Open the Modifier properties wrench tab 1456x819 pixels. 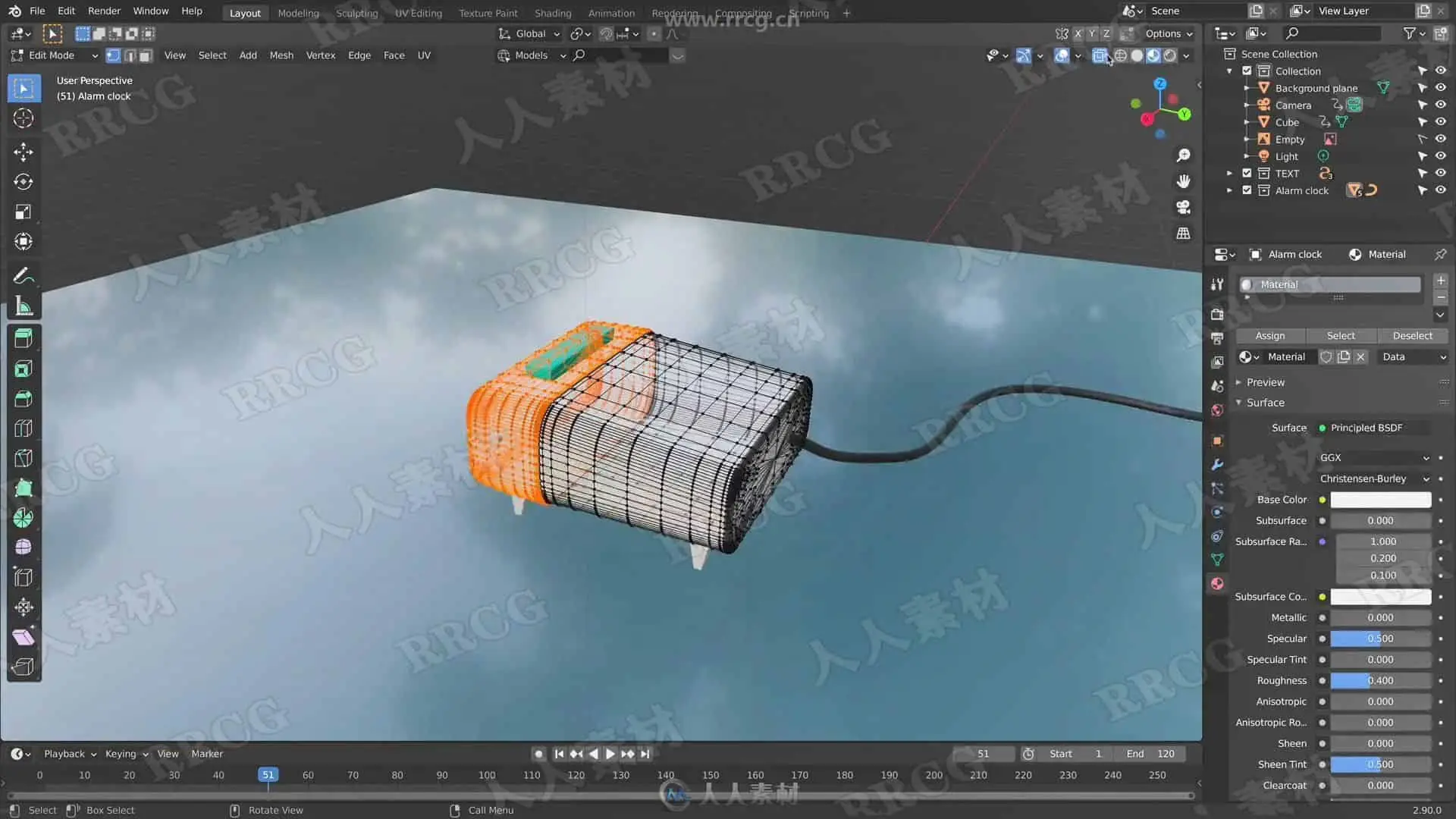1217,464
